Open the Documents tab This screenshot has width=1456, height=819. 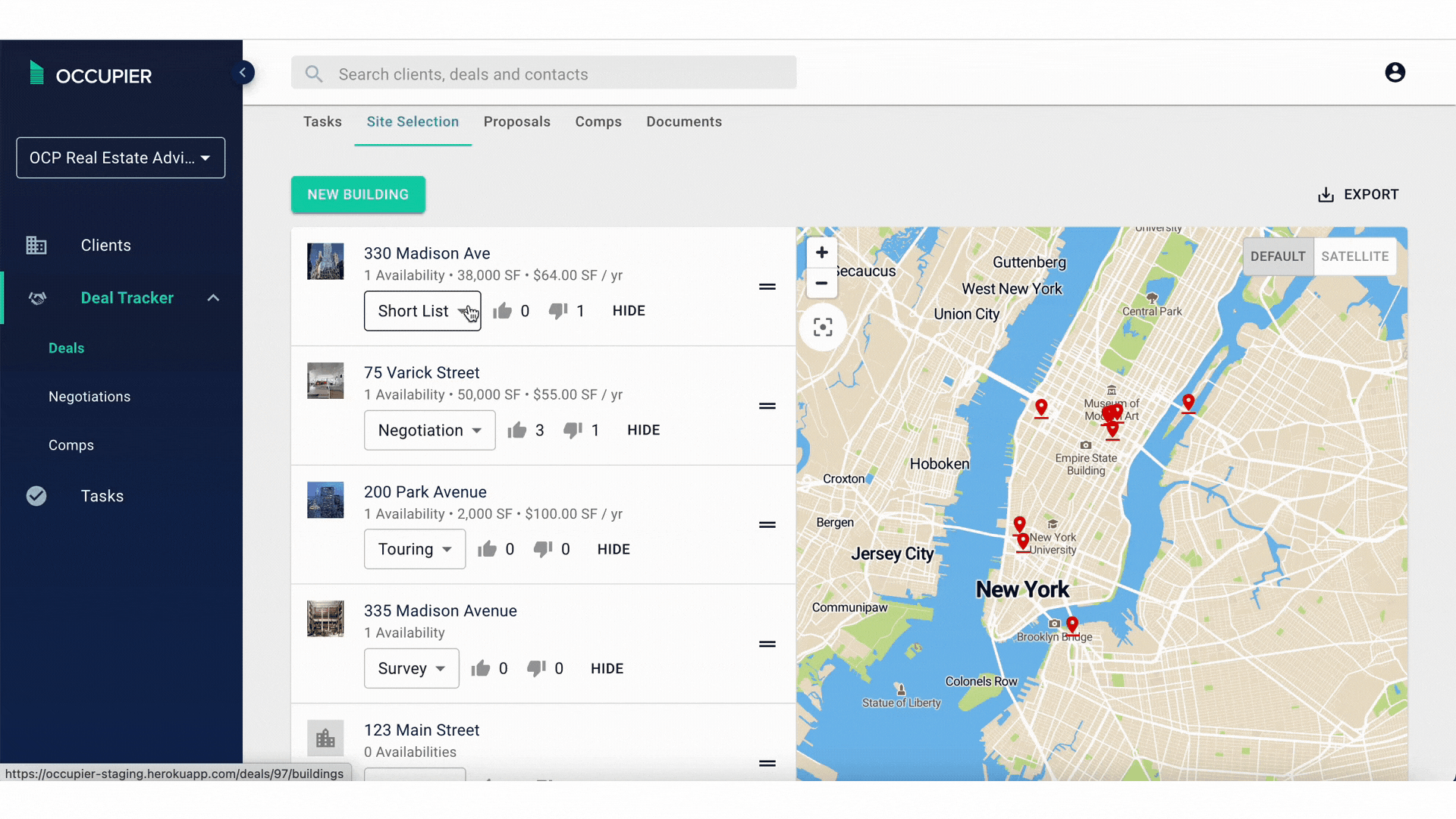[683, 122]
